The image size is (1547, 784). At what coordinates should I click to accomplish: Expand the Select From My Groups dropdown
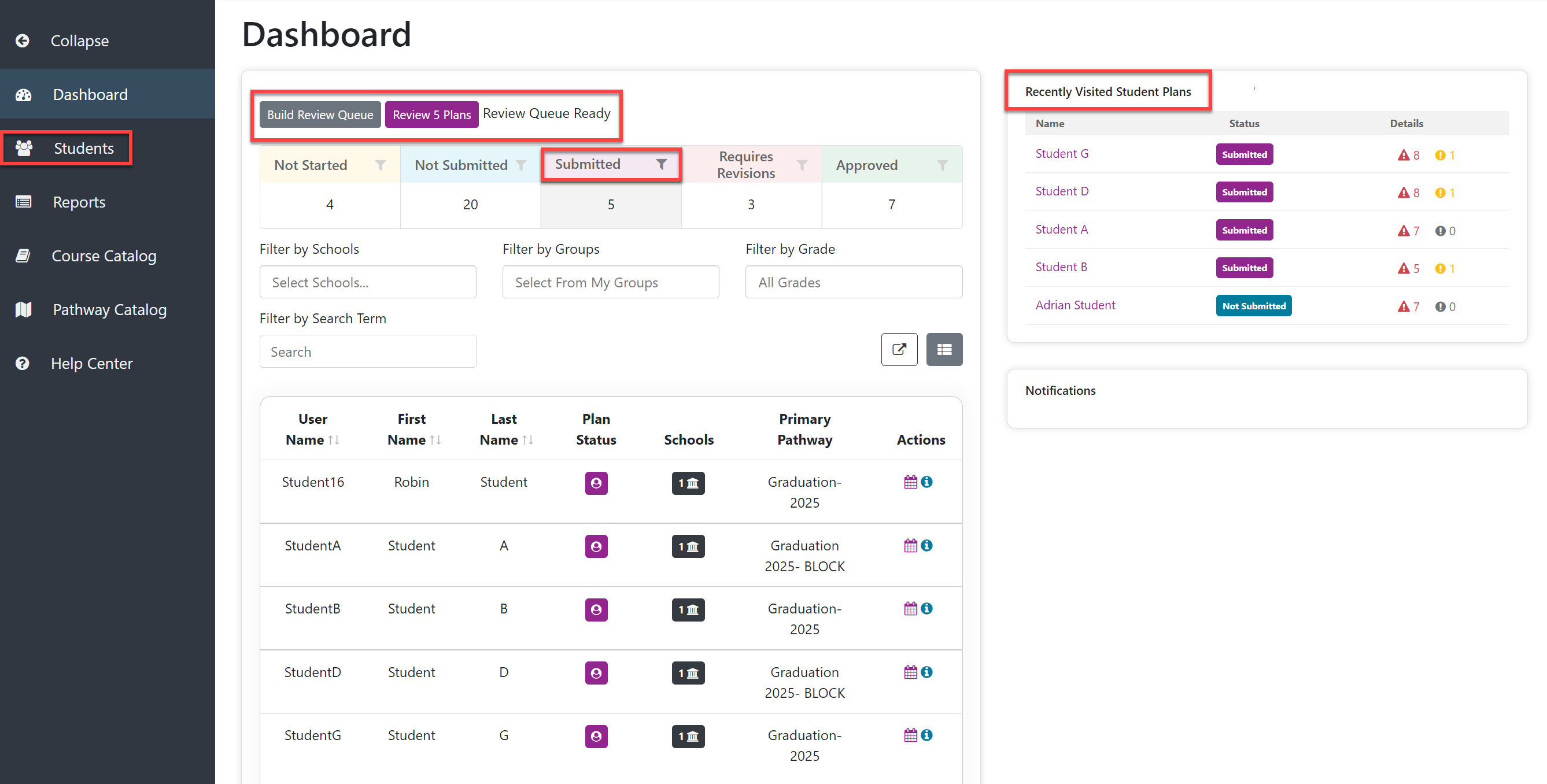coord(611,282)
